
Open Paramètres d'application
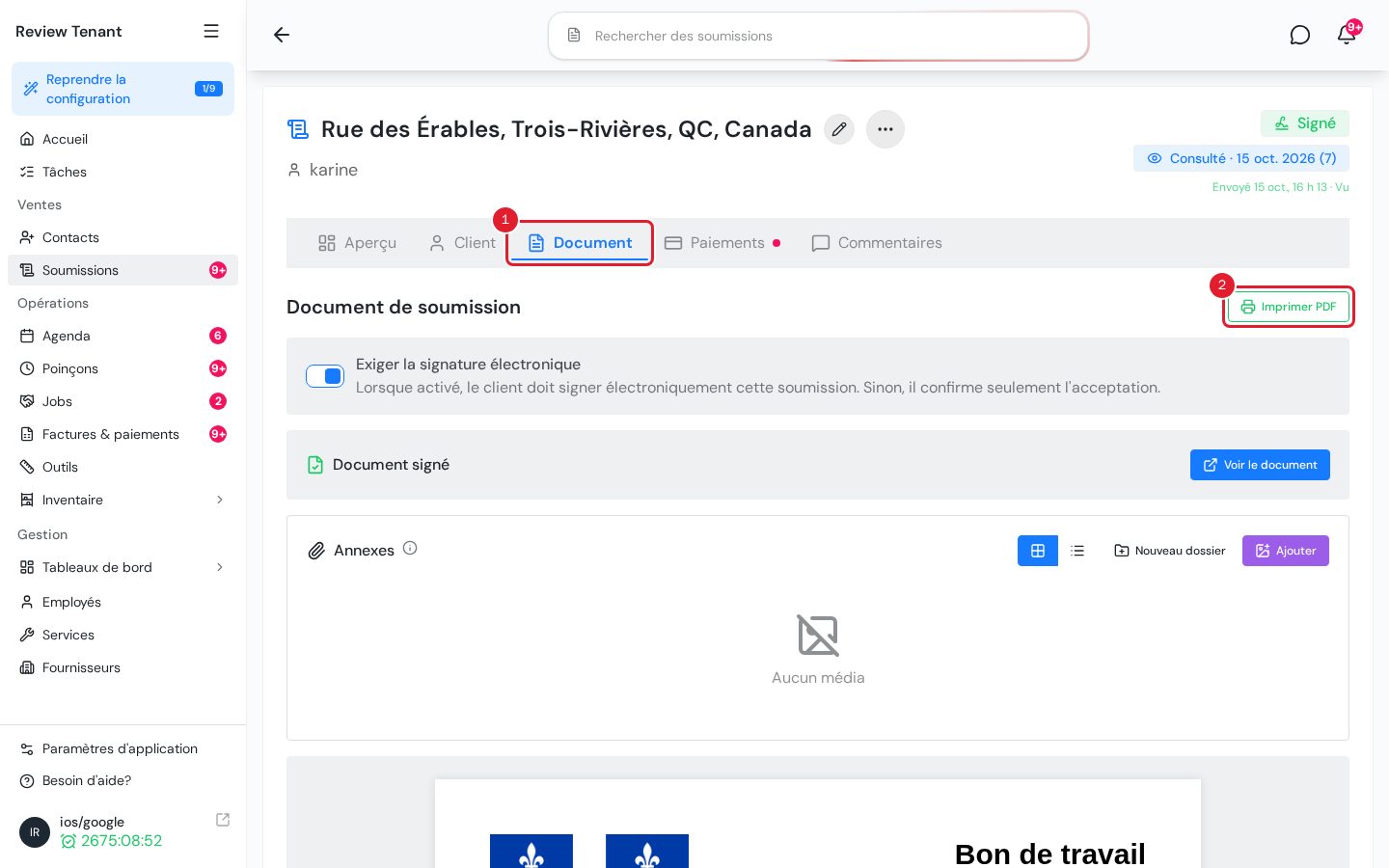[x=123, y=748]
